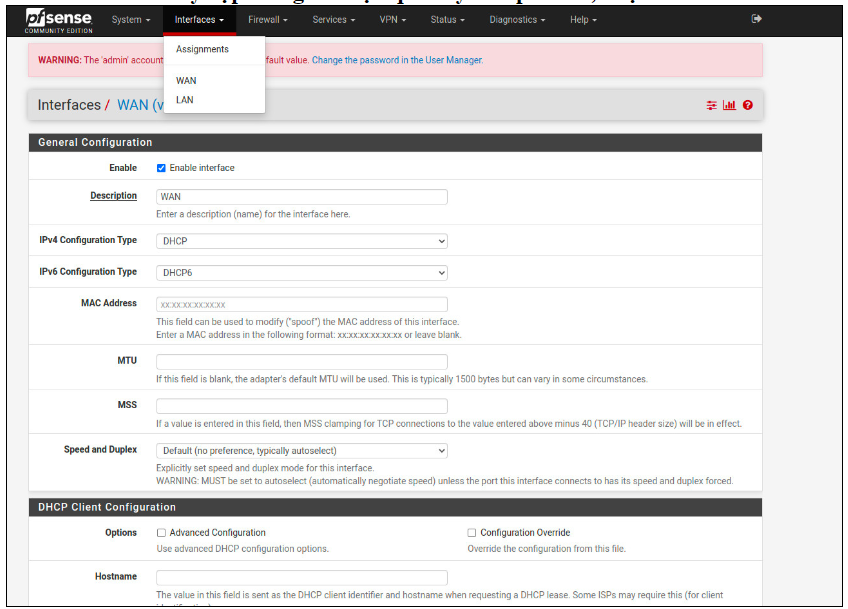This screenshot has height=609, width=848.
Task: Open the IPv4 Configuration Type dropdown
Action: tap(301, 241)
